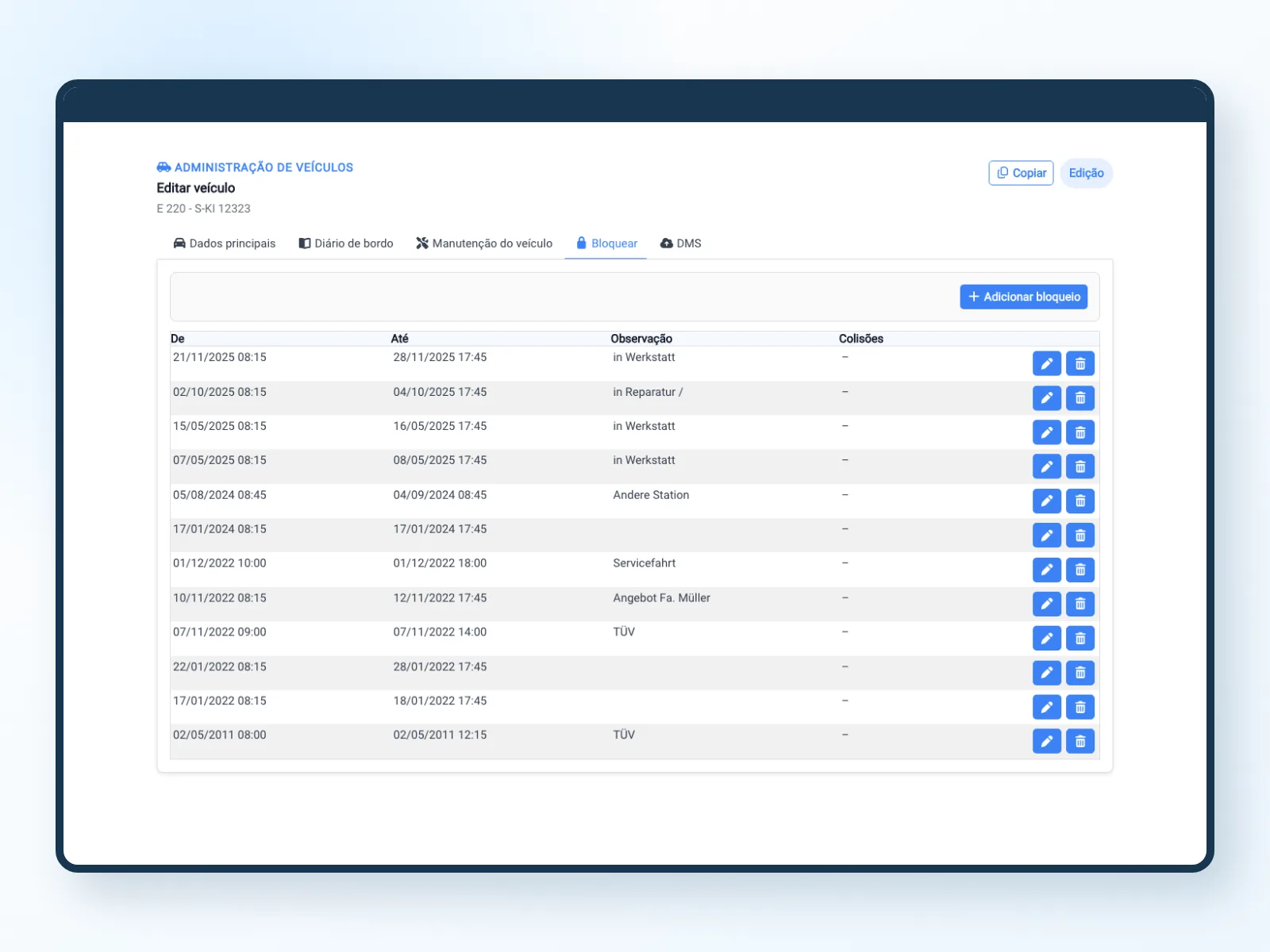Click Adicionar bloqueio button
1270x952 pixels.
[x=1024, y=297]
